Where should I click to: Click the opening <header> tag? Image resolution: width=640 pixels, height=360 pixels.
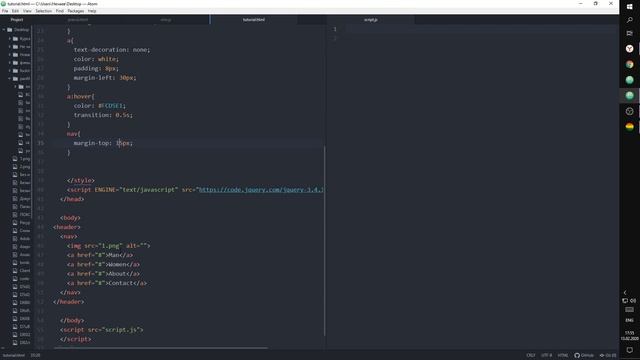coord(67,227)
